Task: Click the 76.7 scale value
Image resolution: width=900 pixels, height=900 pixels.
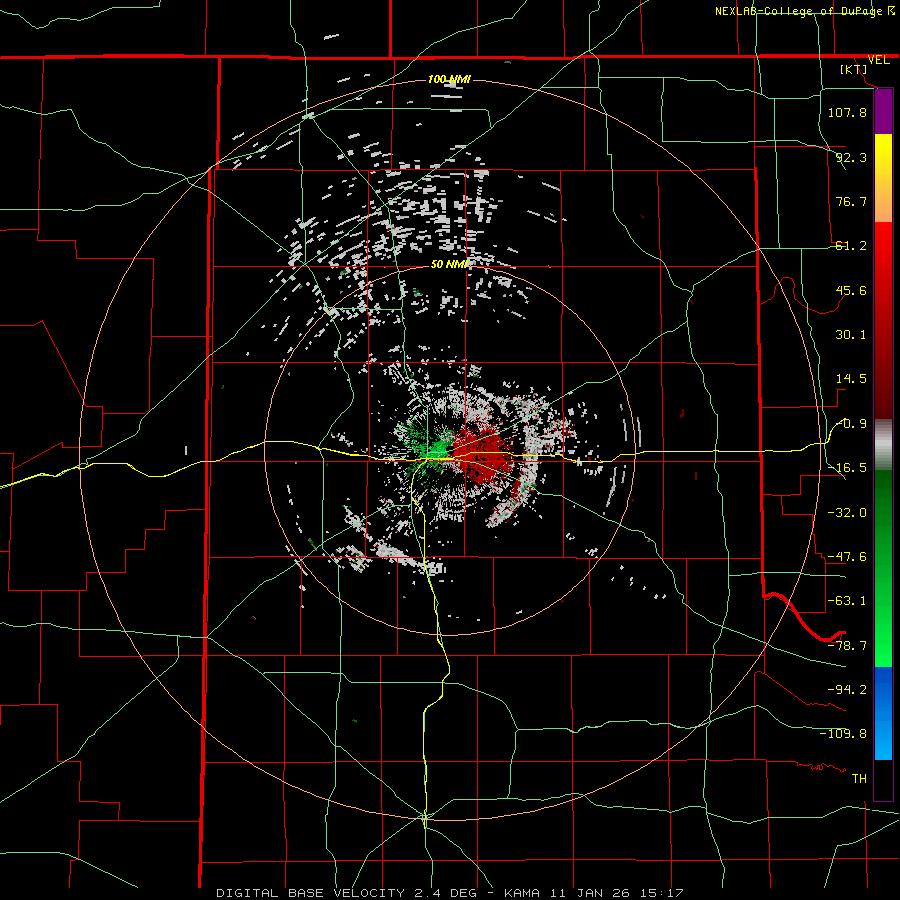Action: click(x=851, y=201)
